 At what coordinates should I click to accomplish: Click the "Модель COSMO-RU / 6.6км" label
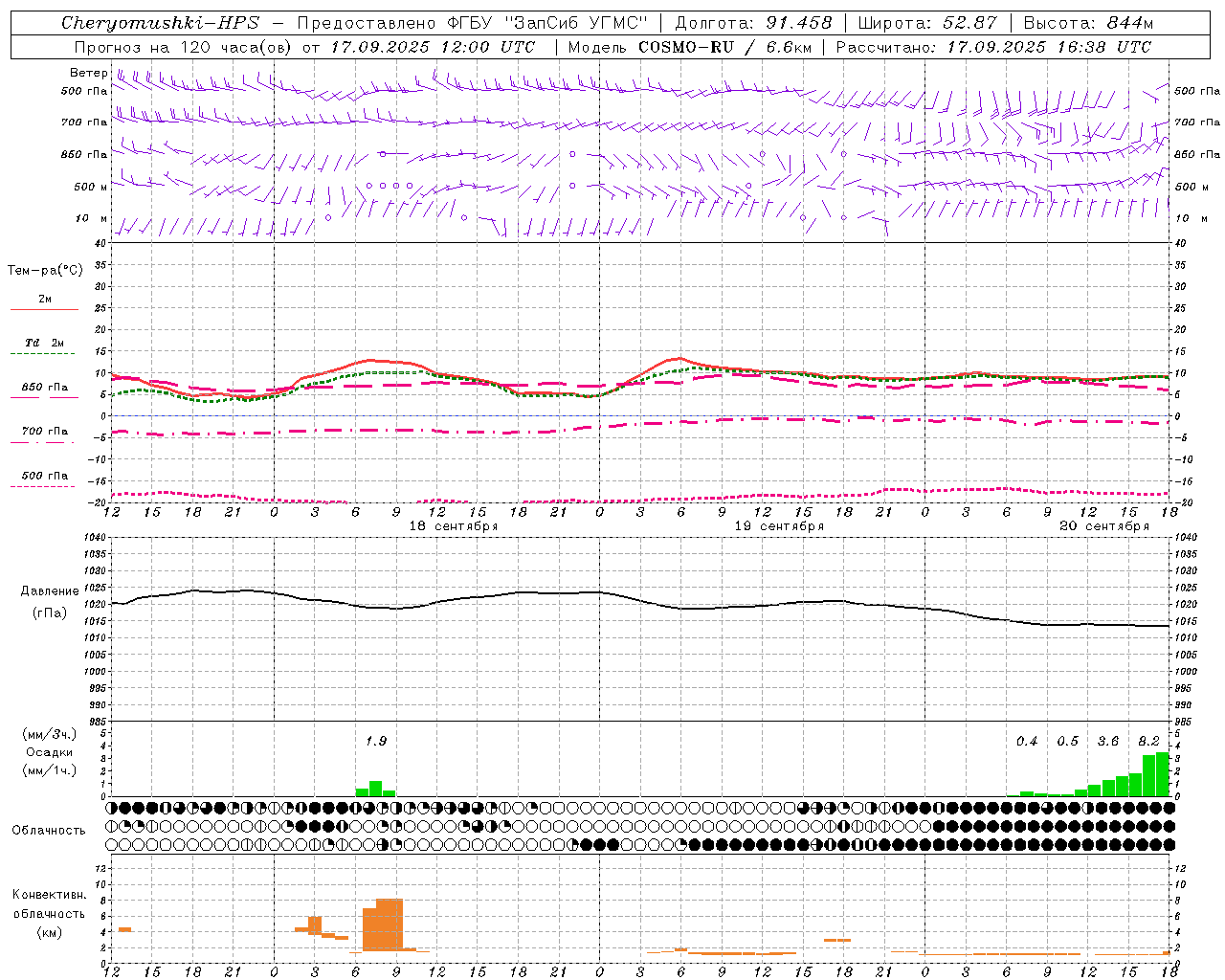pos(690,47)
